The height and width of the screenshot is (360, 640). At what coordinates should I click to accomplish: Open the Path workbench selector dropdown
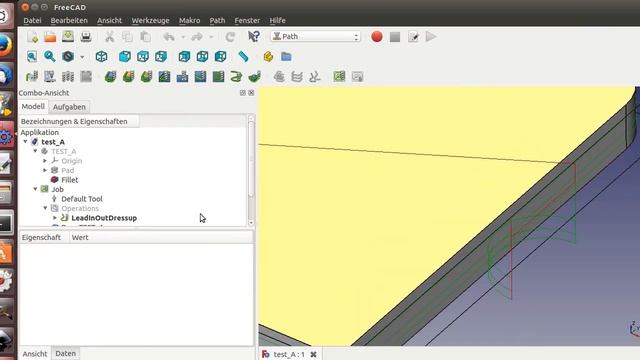pos(315,36)
